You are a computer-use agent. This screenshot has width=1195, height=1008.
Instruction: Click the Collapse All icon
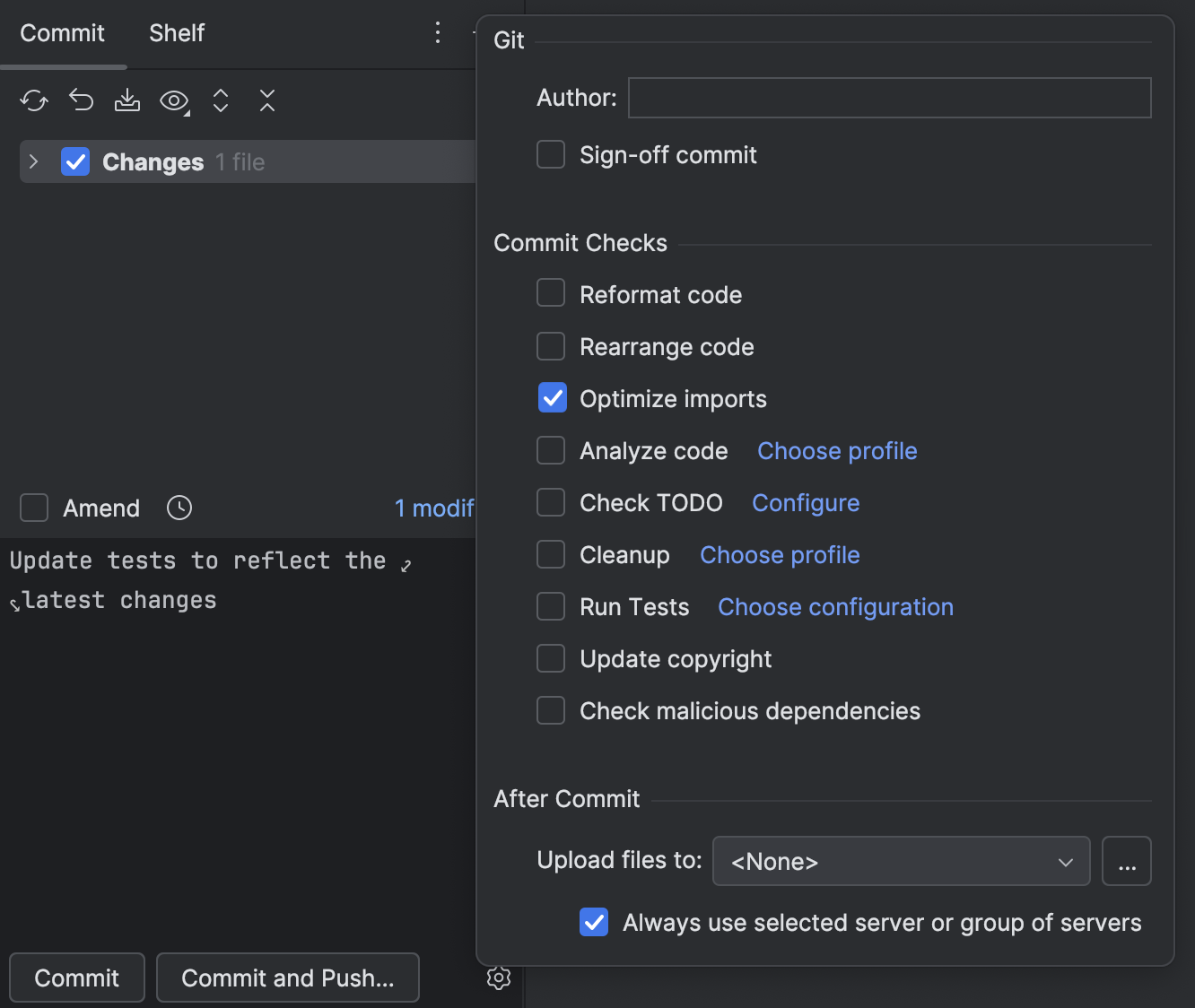point(267,100)
